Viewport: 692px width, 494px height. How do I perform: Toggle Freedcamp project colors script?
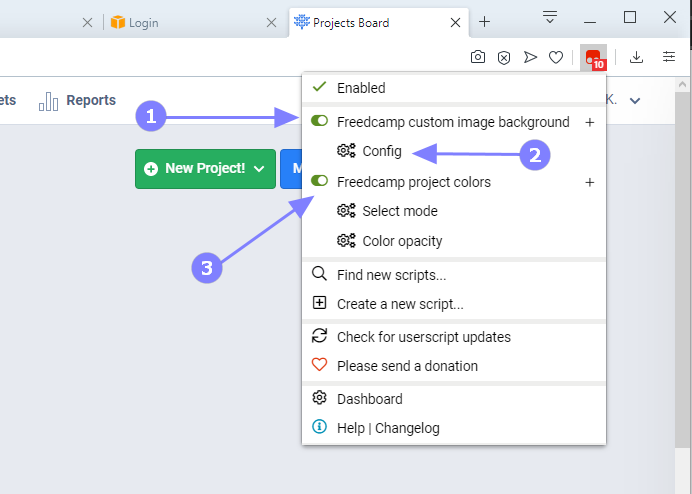320,181
